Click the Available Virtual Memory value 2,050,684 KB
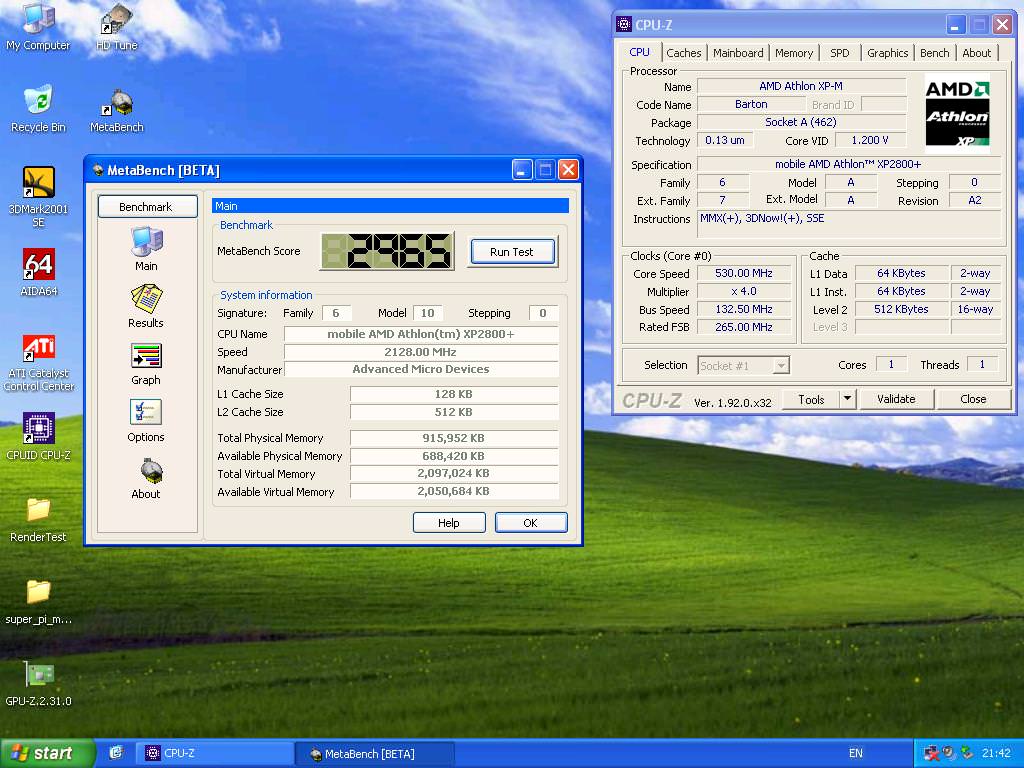Image resolution: width=1024 pixels, height=768 pixels. 454,491
